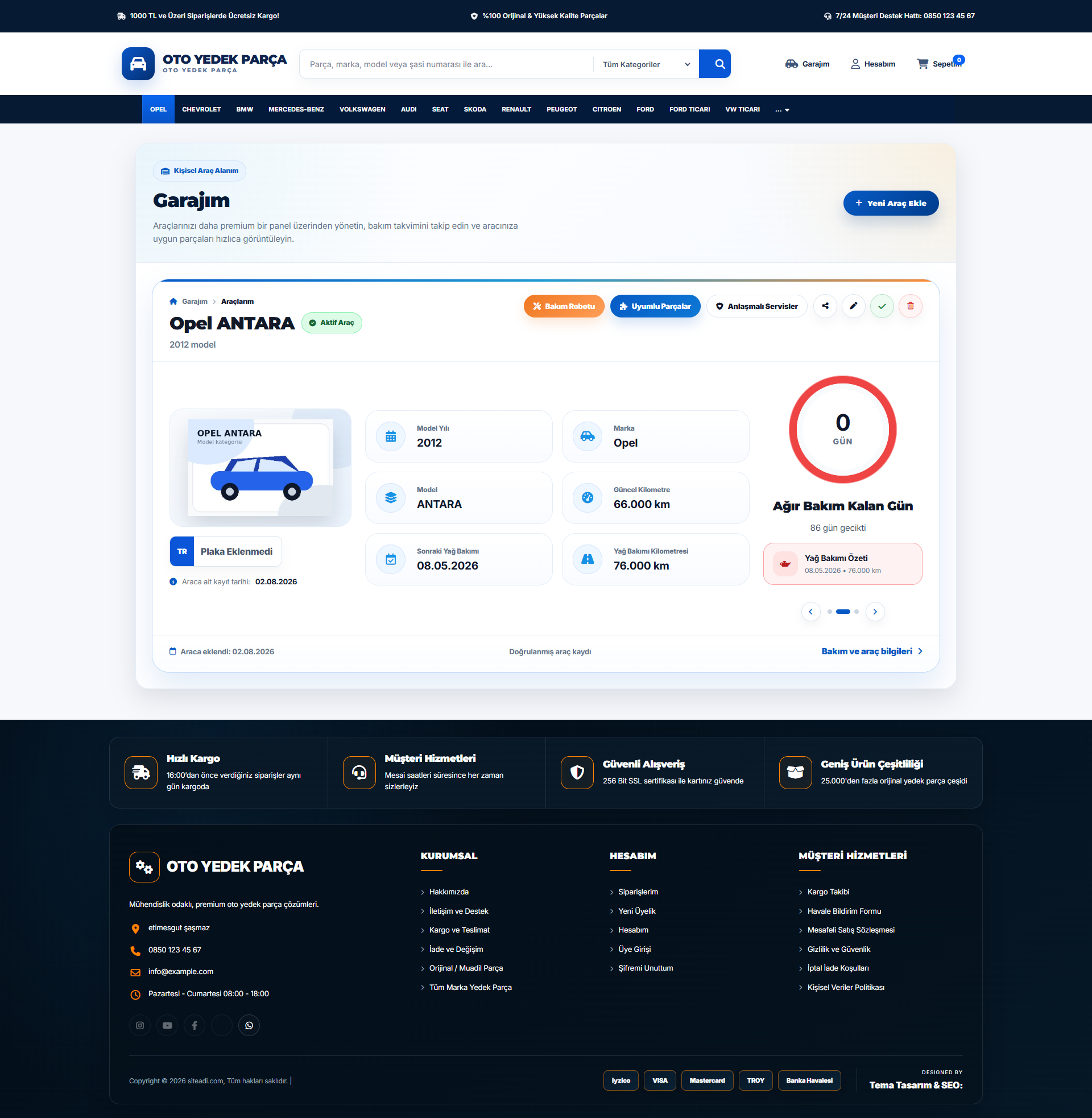The image size is (1092, 1118).
Task: Click the car icon in Marka card
Action: [x=588, y=436]
